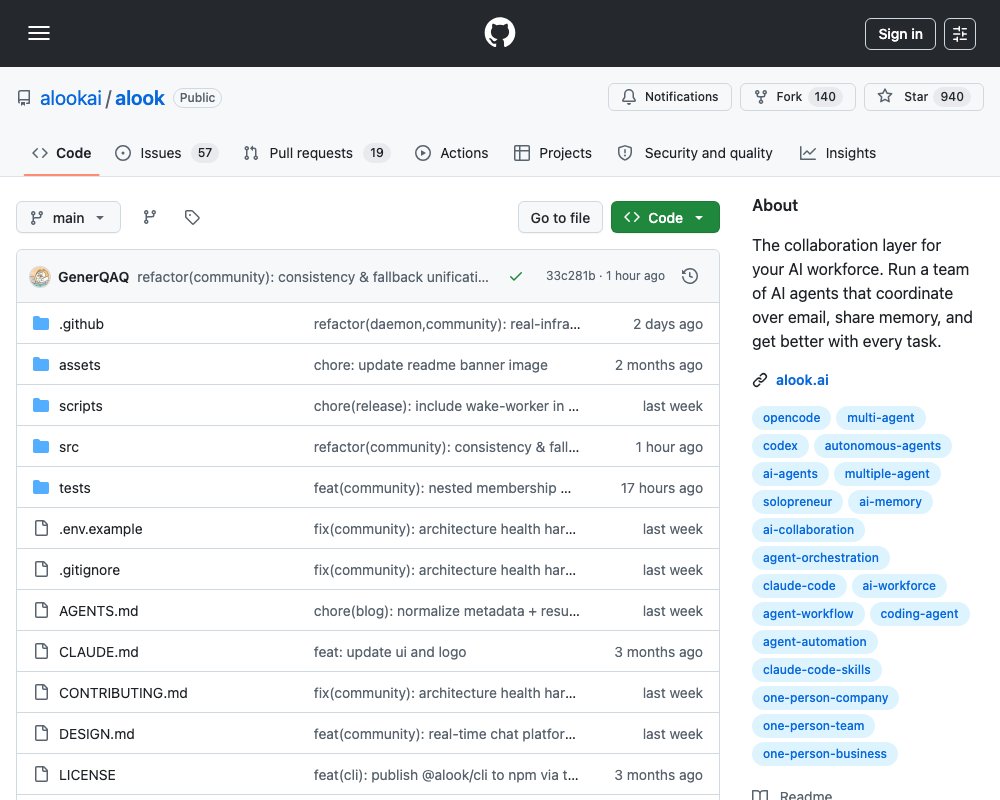1000x800 pixels.
Task: Open the CLAUDE.md file
Action: (x=98, y=652)
